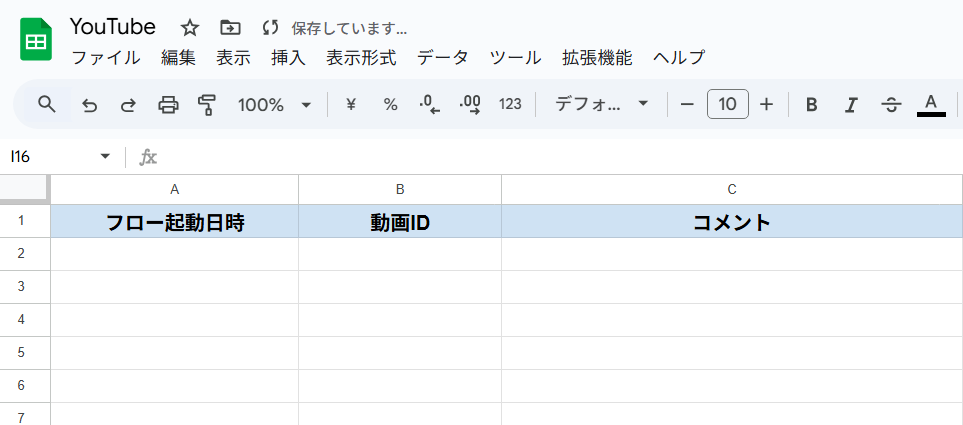Screen dimensions: 963x425
Task: Open the ツール menu
Action: [515, 58]
